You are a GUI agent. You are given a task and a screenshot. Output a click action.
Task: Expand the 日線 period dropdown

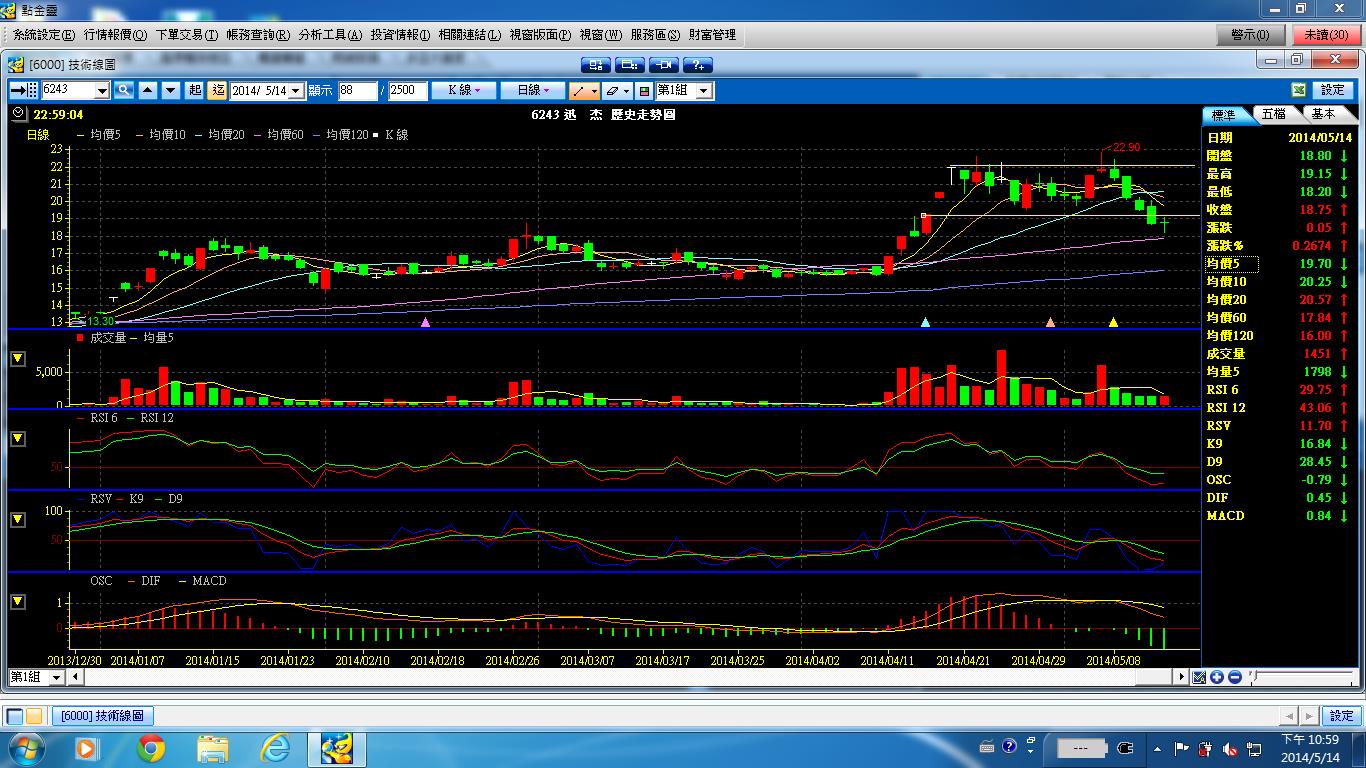coord(533,90)
